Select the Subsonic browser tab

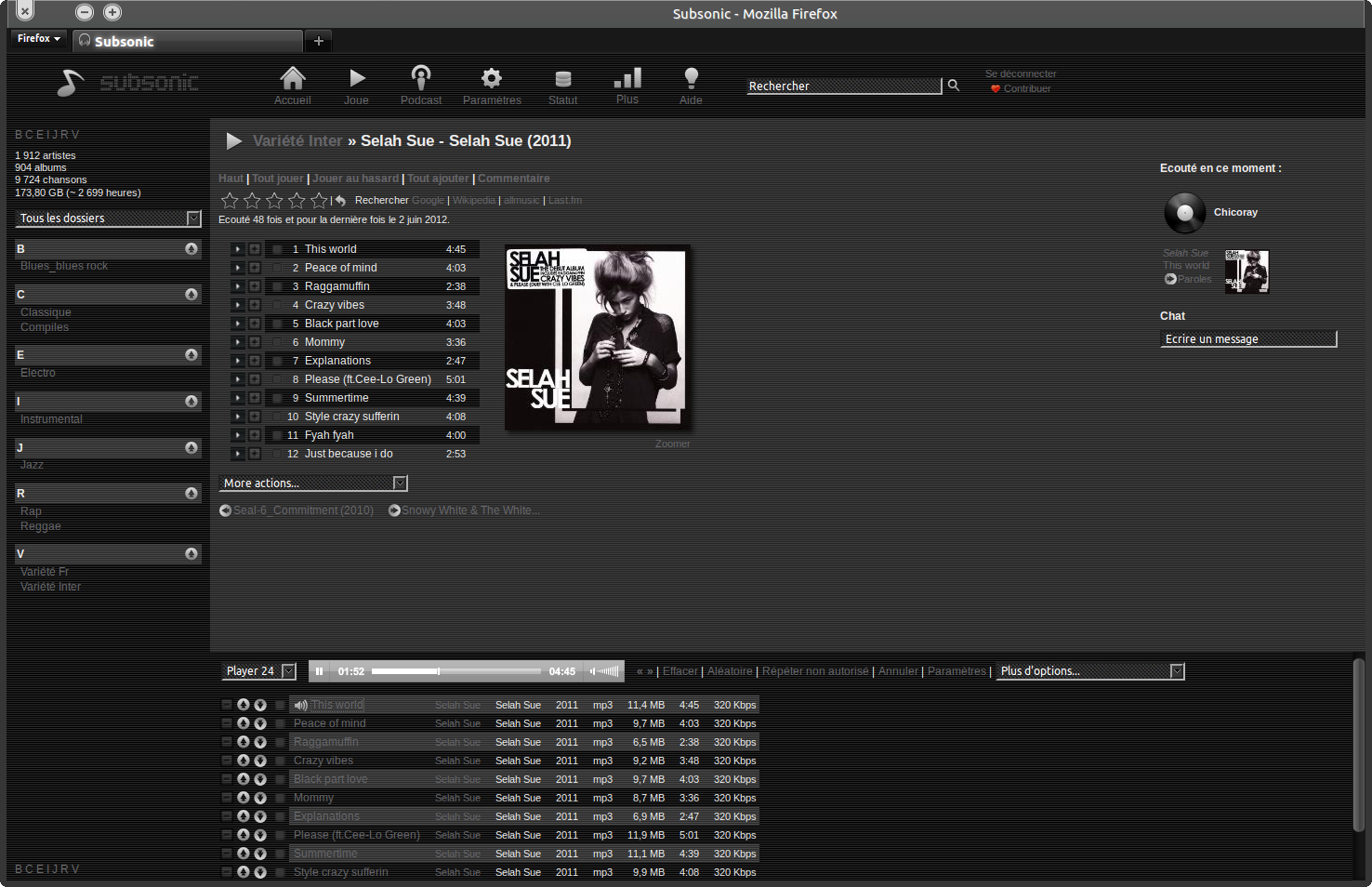pyautogui.click(x=189, y=41)
